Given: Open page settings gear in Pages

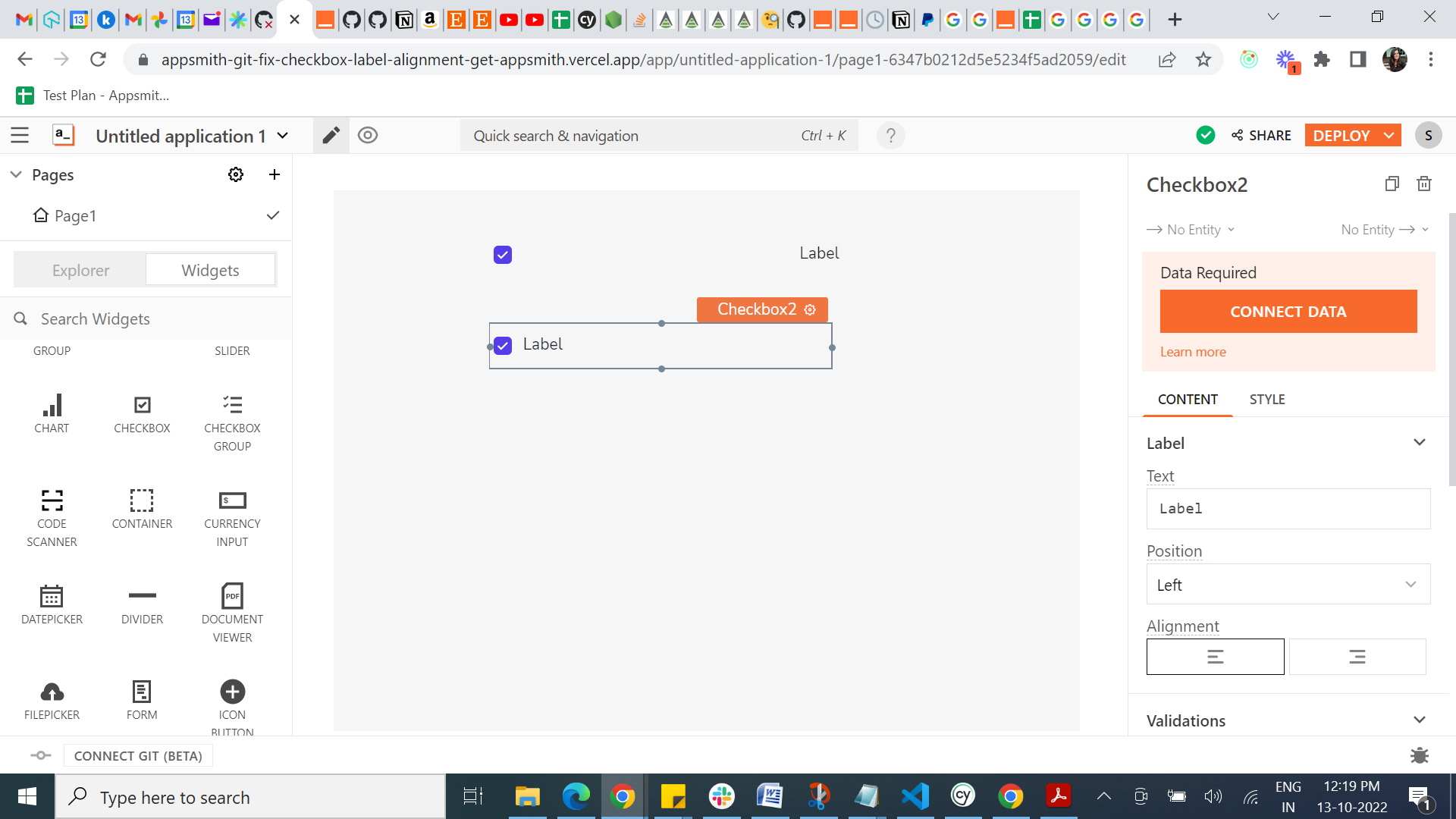Looking at the screenshot, I should click(236, 174).
